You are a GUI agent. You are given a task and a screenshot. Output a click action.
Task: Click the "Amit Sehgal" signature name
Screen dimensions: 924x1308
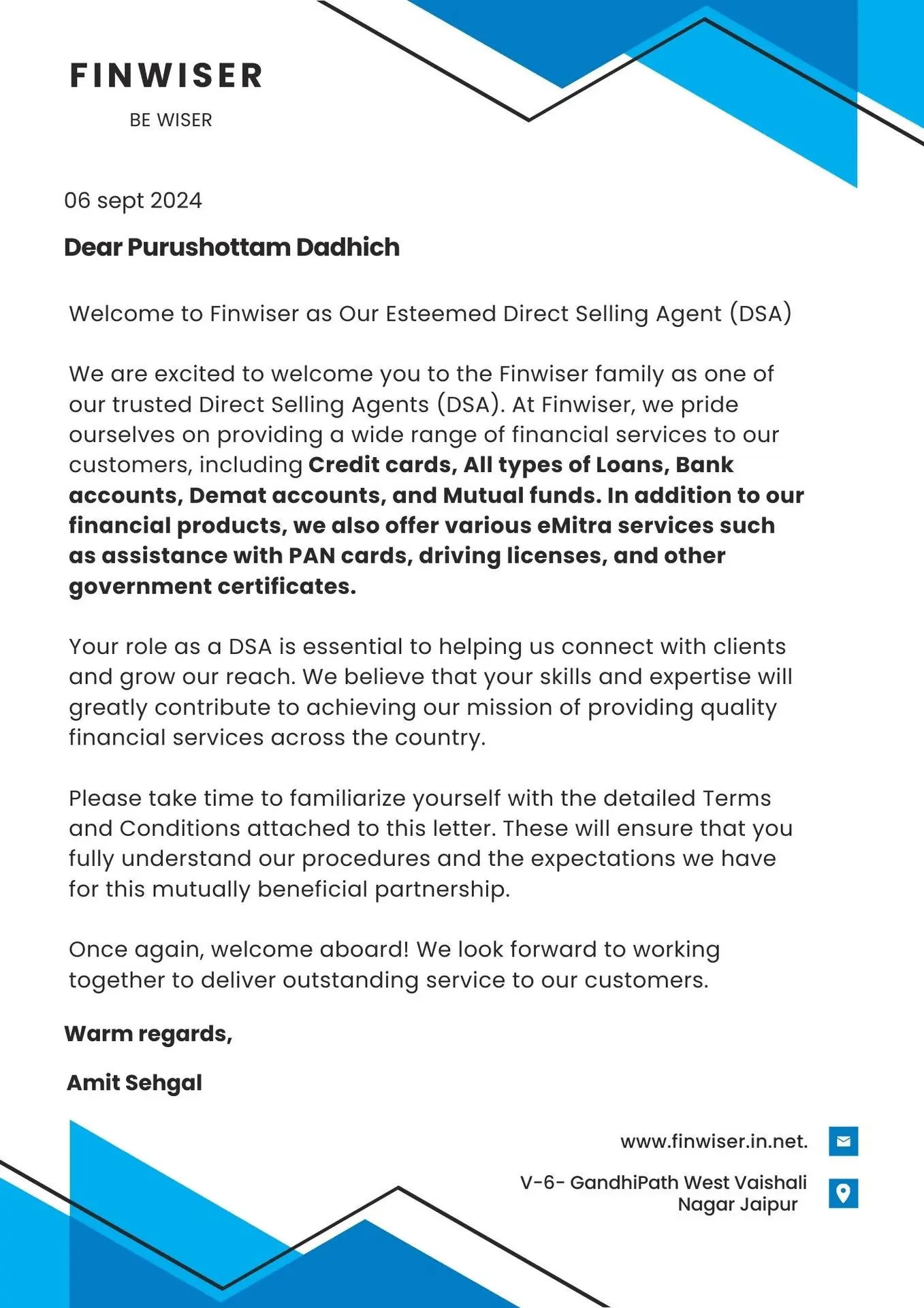[x=134, y=1083]
